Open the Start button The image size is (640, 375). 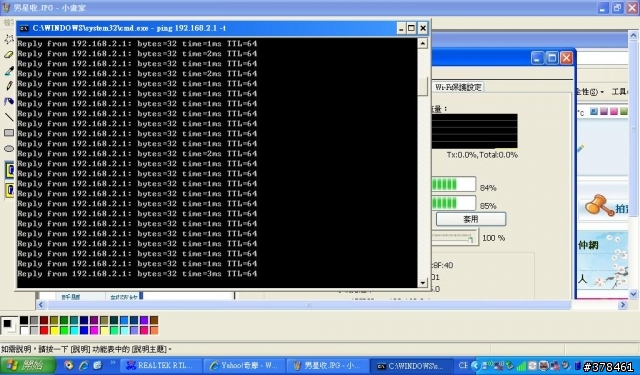28,365
